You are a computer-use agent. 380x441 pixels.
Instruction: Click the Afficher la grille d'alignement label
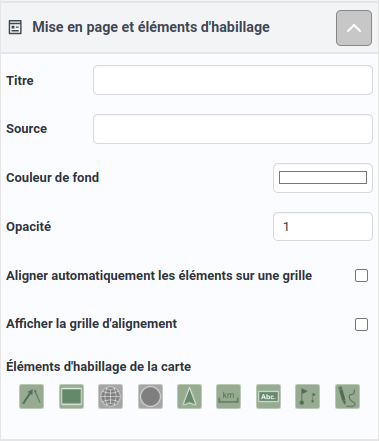[x=92, y=324]
